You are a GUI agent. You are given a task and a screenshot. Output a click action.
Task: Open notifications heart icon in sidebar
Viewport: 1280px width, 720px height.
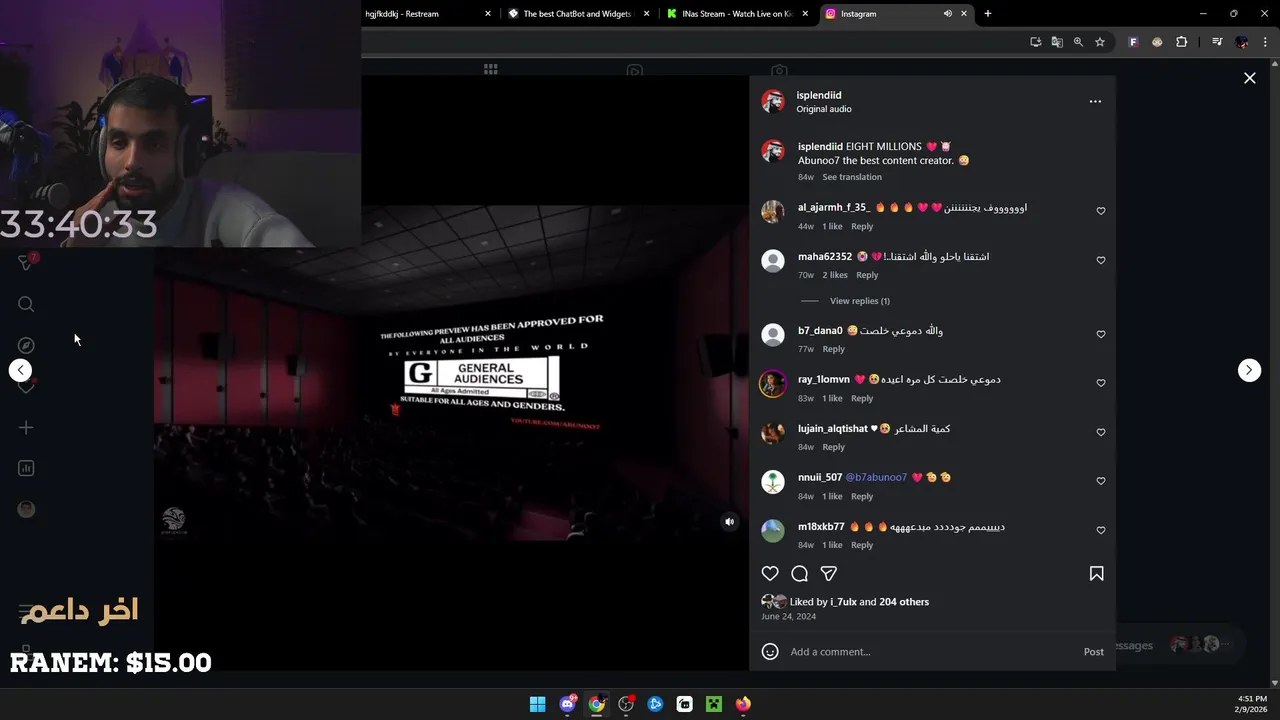tap(26, 386)
